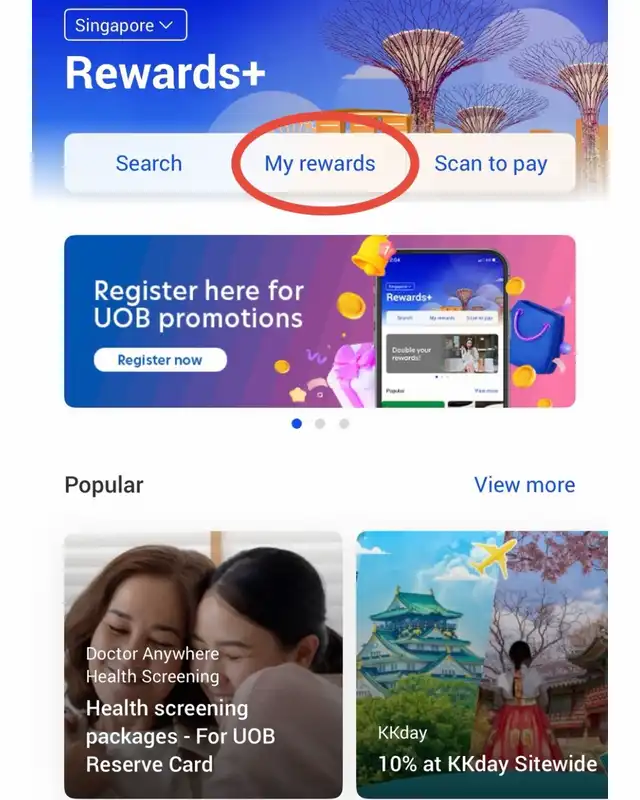Image resolution: width=640 pixels, height=800 pixels.
Task: Tap the phone mockup in banner
Action: [442, 328]
